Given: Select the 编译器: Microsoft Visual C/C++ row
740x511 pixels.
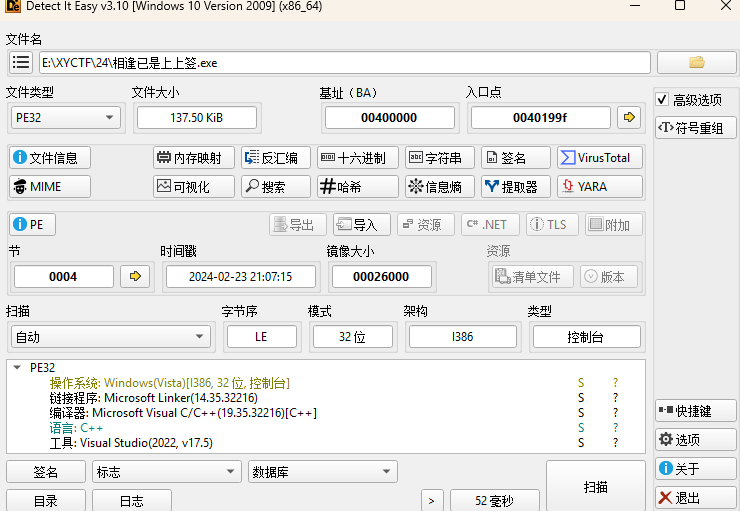Looking at the screenshot, I should coord(326,413).
